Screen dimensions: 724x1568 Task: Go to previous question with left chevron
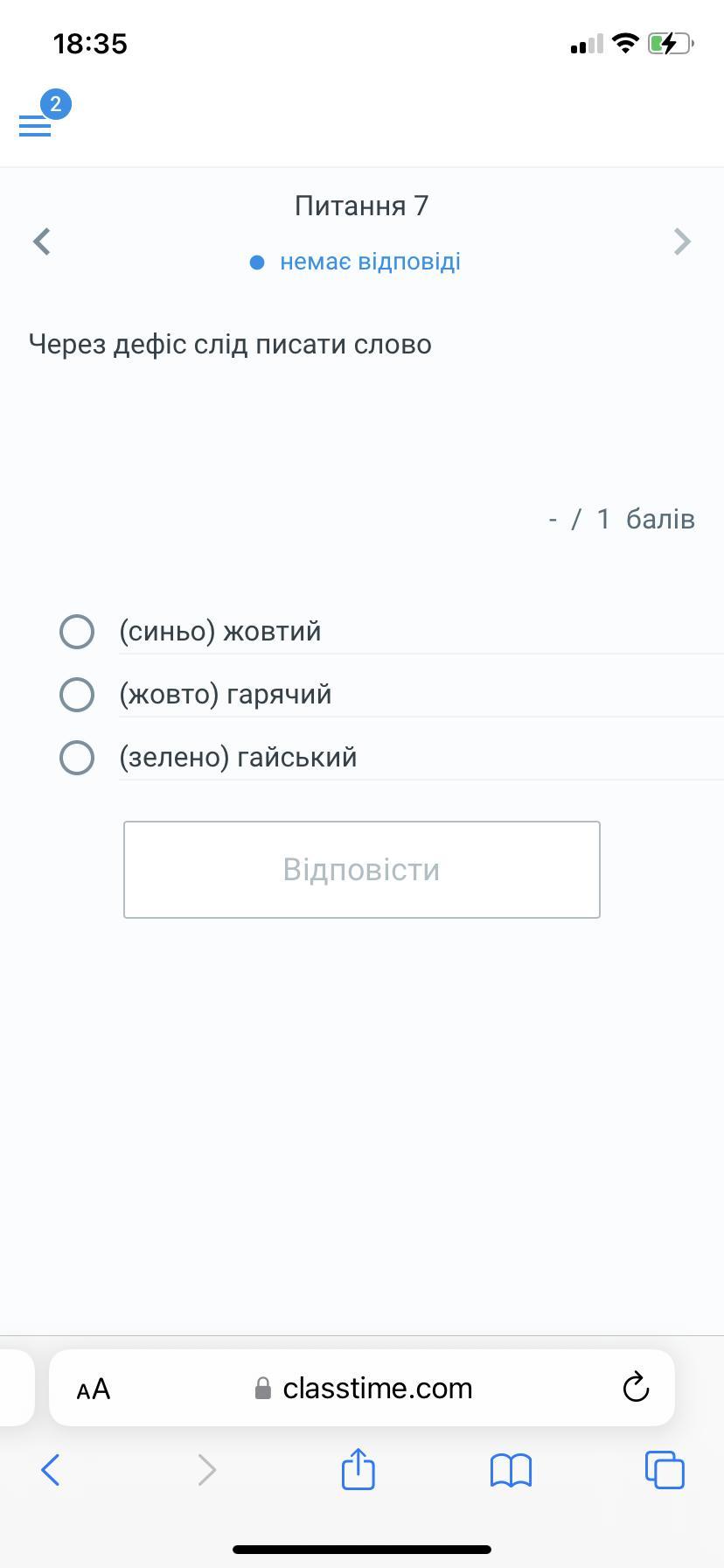[x=42, y=241]
